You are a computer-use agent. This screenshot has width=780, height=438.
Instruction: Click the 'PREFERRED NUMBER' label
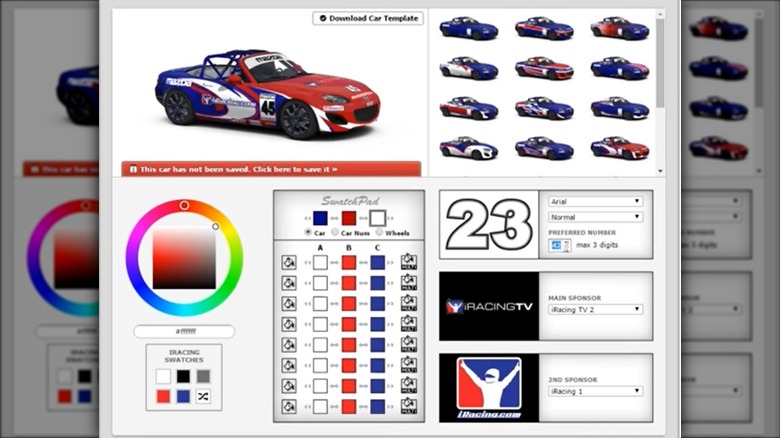pos(582,232)
